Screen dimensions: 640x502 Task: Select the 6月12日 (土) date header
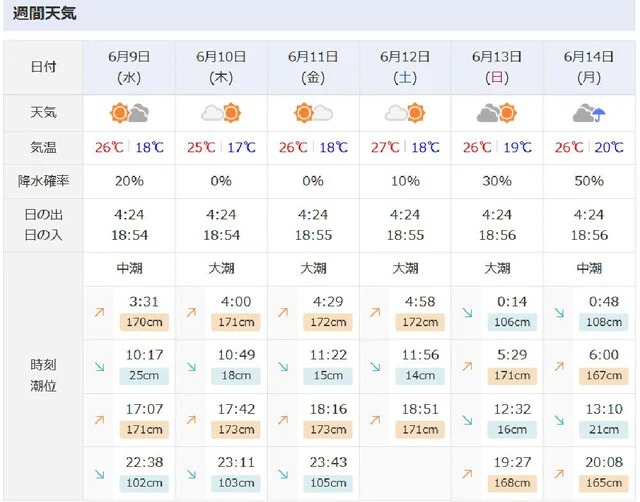(405, 66)
